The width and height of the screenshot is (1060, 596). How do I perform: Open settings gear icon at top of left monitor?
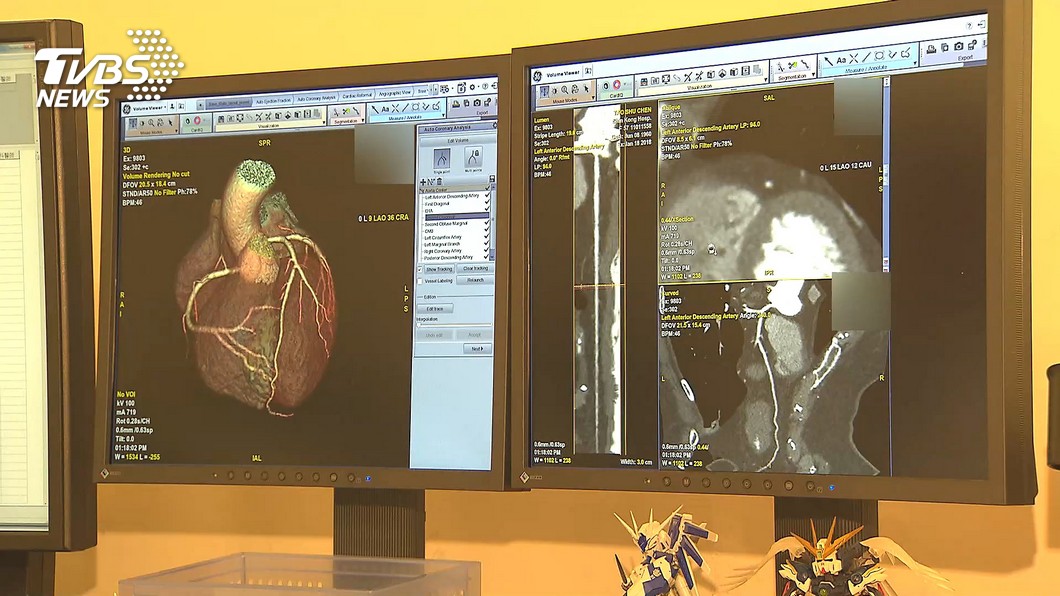[x=473, y=87]
